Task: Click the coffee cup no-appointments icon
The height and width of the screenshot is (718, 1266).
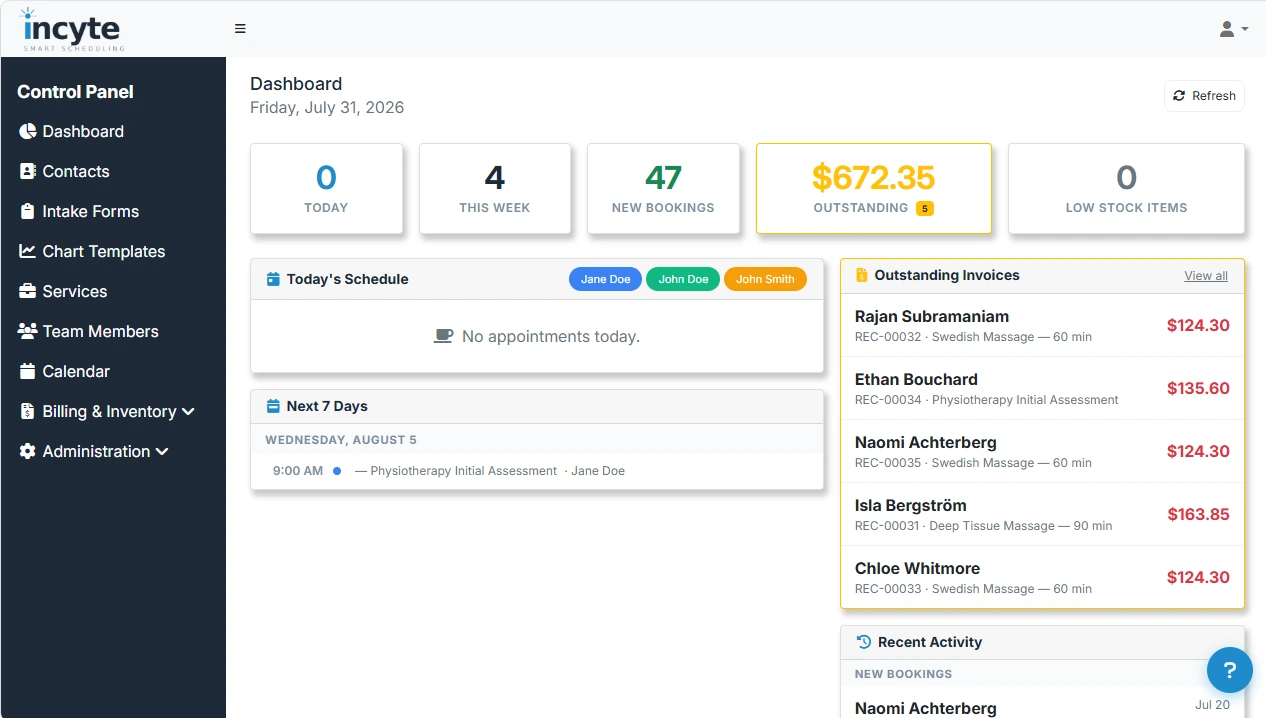Action: click(443, 336)
